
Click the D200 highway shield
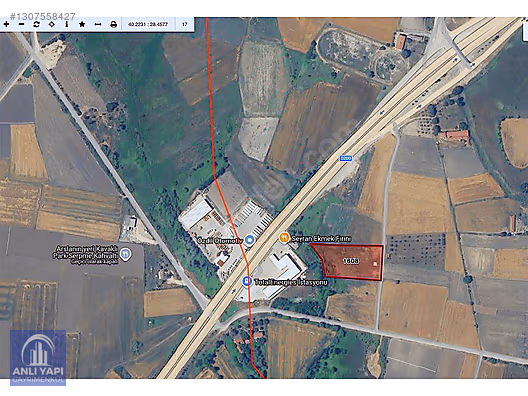point(345,158)
